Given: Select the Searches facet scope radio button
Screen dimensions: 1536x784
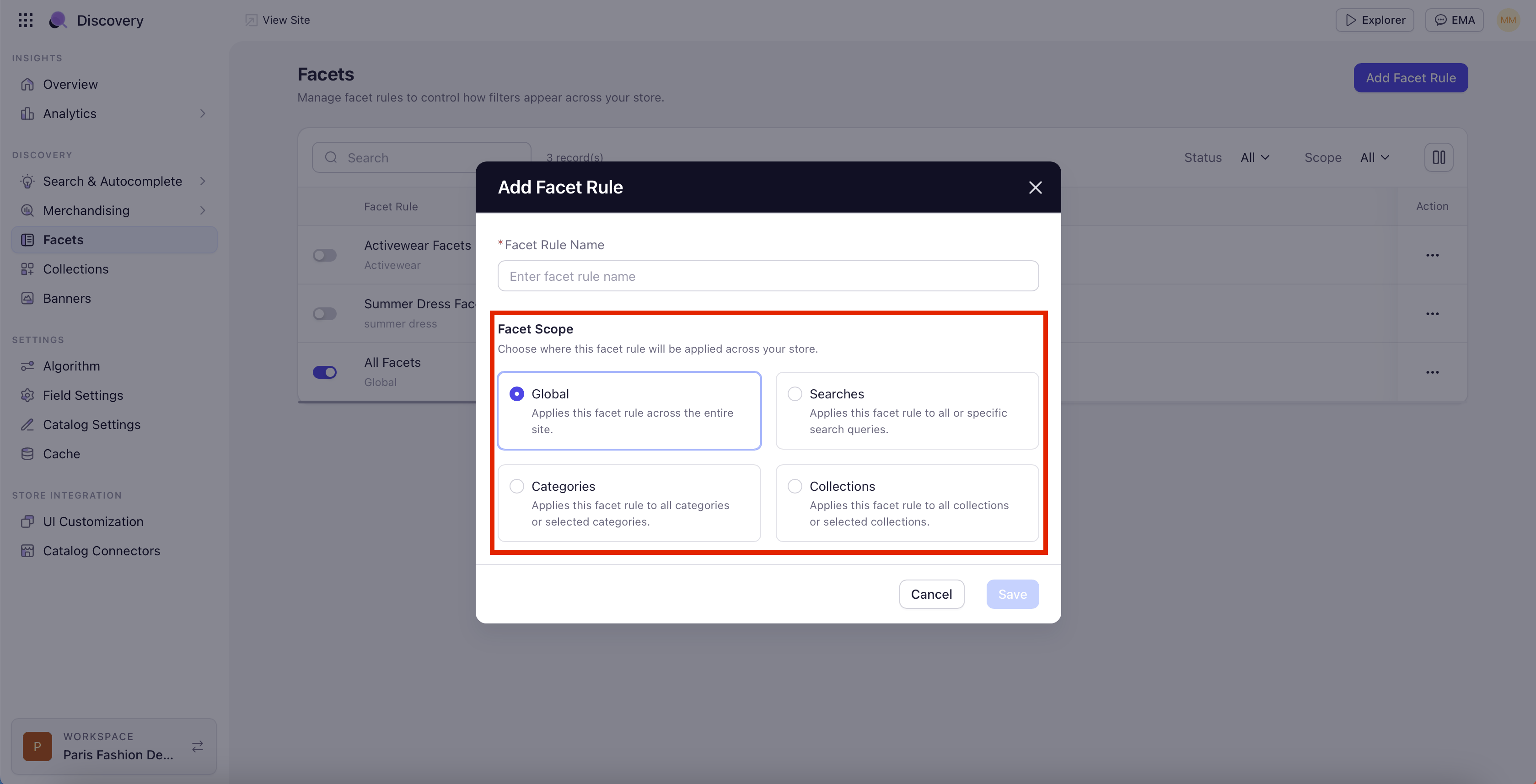Looking at the screenshot, I should point(794,394).
